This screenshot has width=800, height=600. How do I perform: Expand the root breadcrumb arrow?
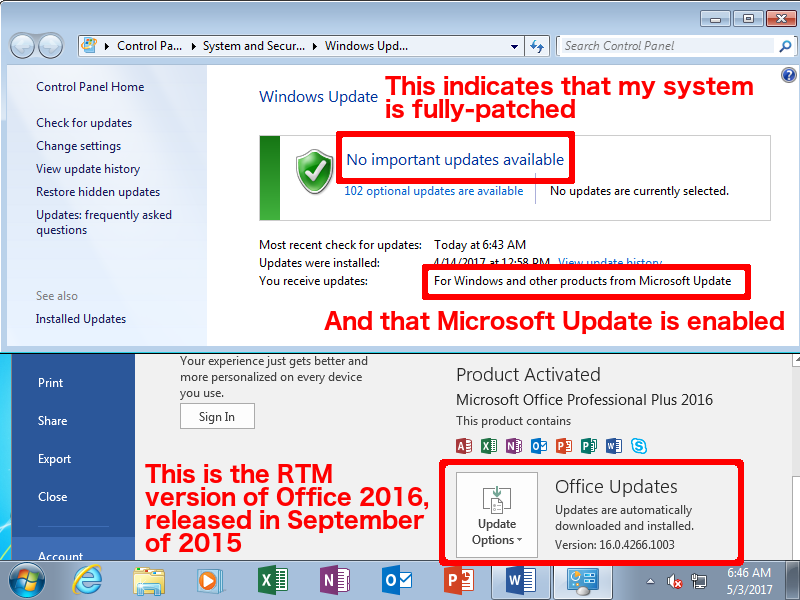point(107,46)
